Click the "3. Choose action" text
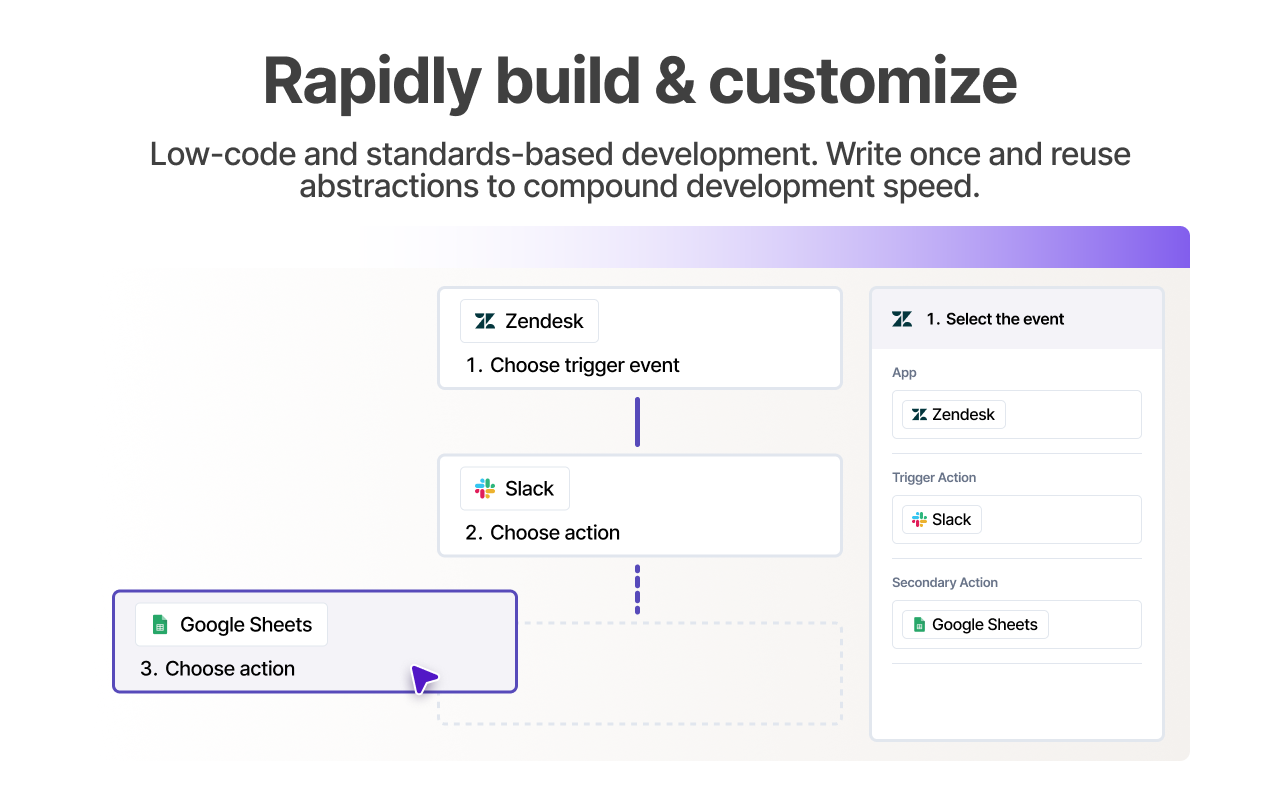The height and width of the screenshot is (800, 1280). [218, 669]
